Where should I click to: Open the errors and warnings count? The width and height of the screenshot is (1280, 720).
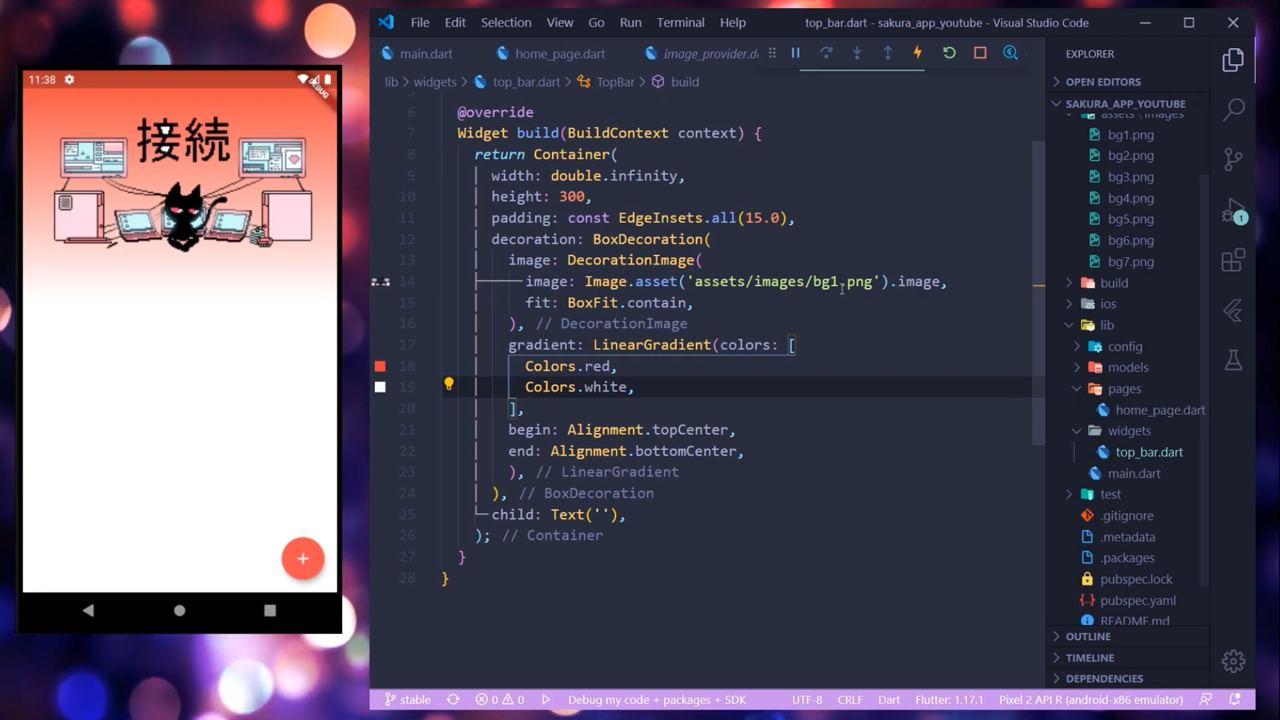(x=500, y=700)
